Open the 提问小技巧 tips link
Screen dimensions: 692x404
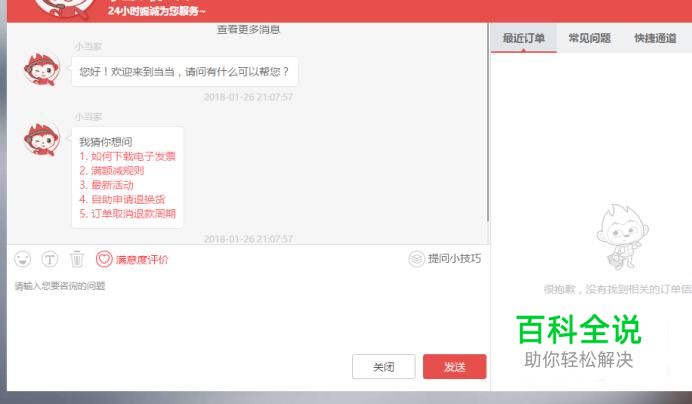(454, 259)
